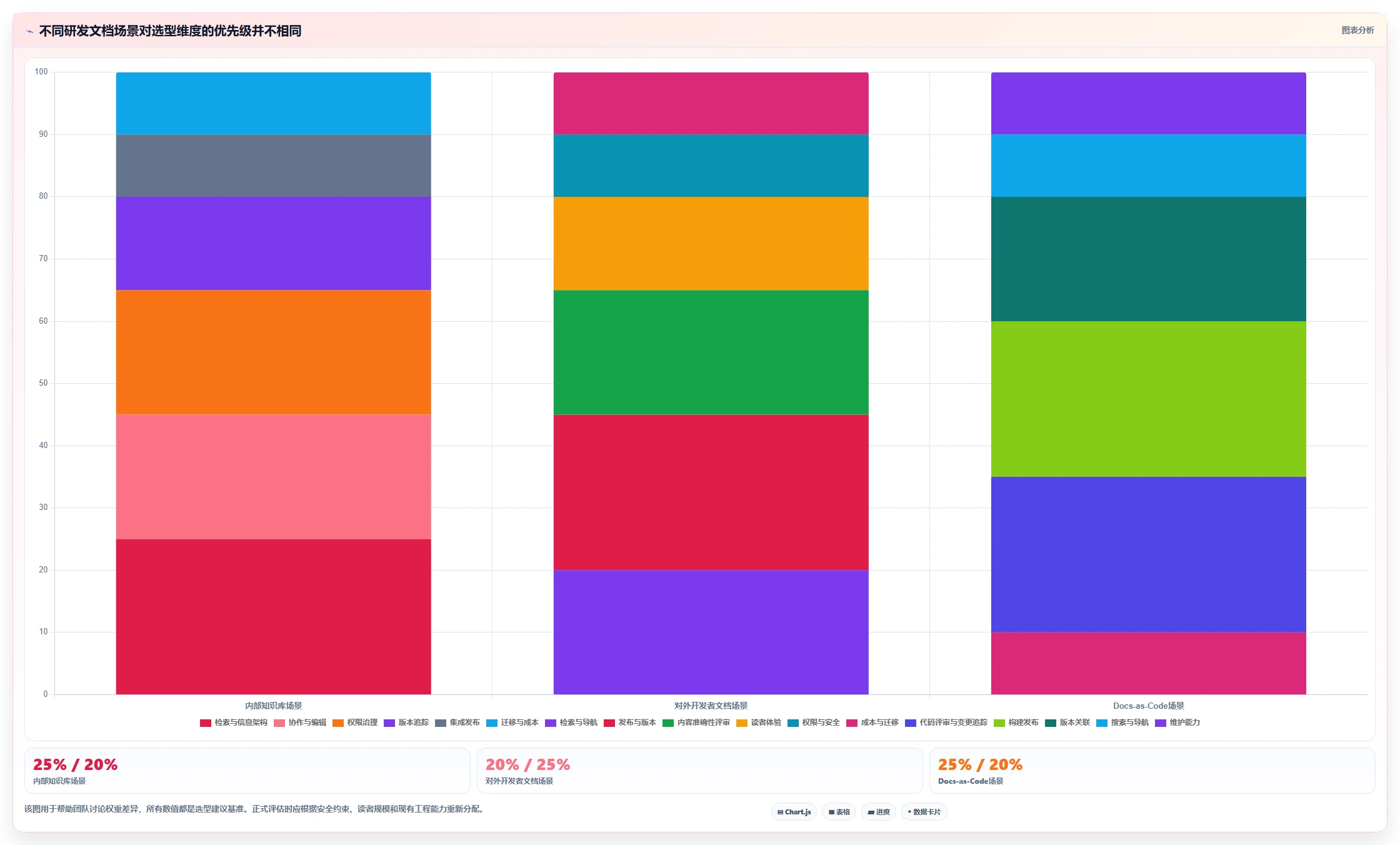The image size is (1400, 845).
Task: Select the 内部知识库场景 axis label under chart
Action: [x=273, y=706]
